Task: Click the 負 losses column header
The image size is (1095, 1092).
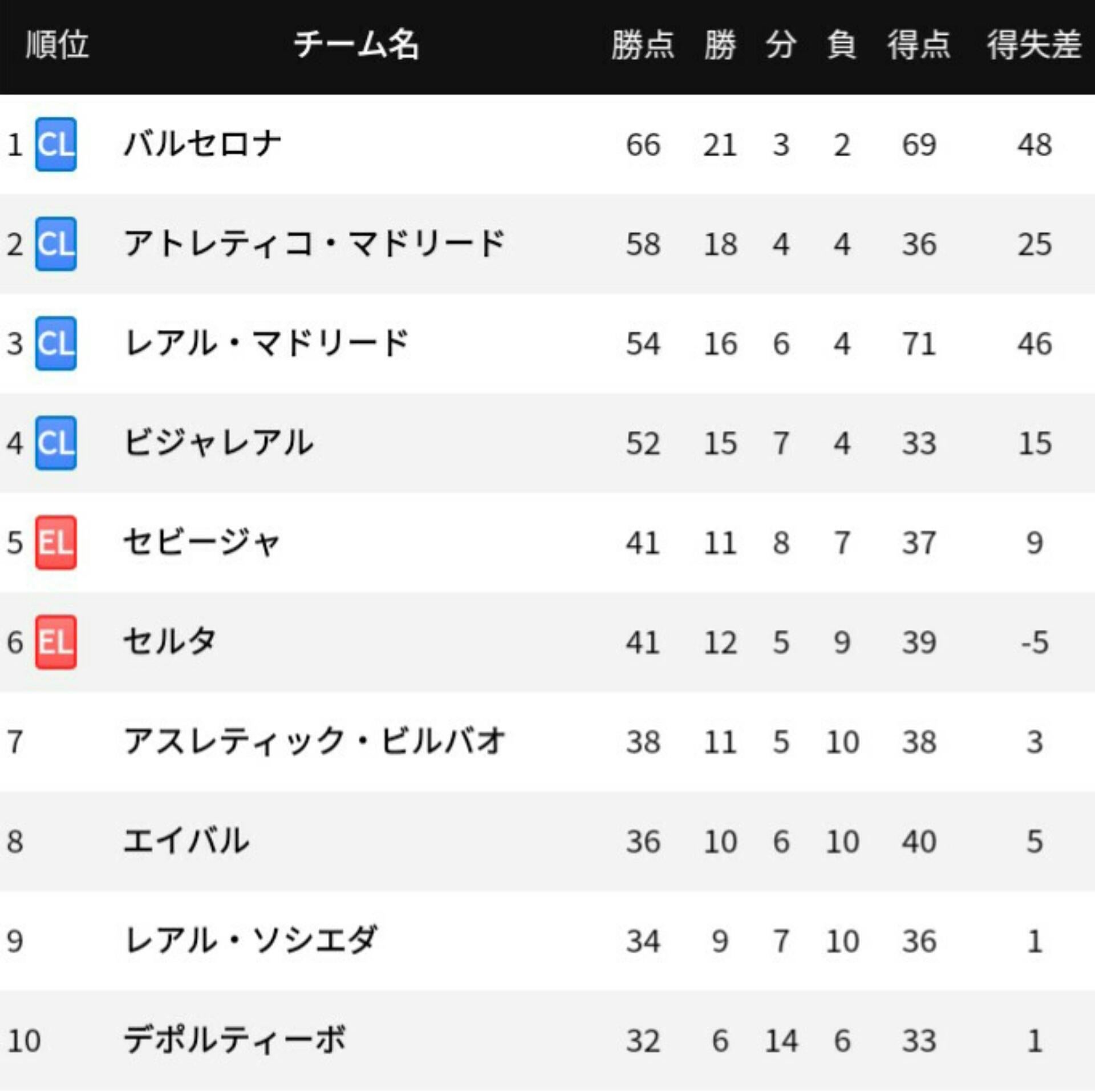Action: tap(842, 45)
